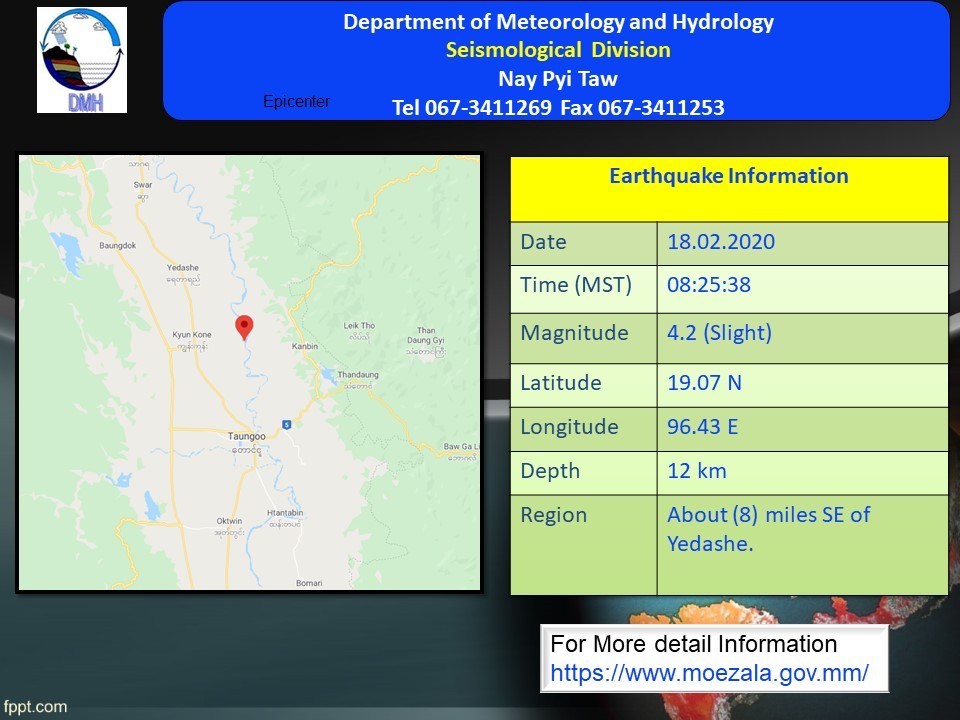Click the Thandaung map label
Viewport: 960px width, 720px height.
tap(358, 375)
